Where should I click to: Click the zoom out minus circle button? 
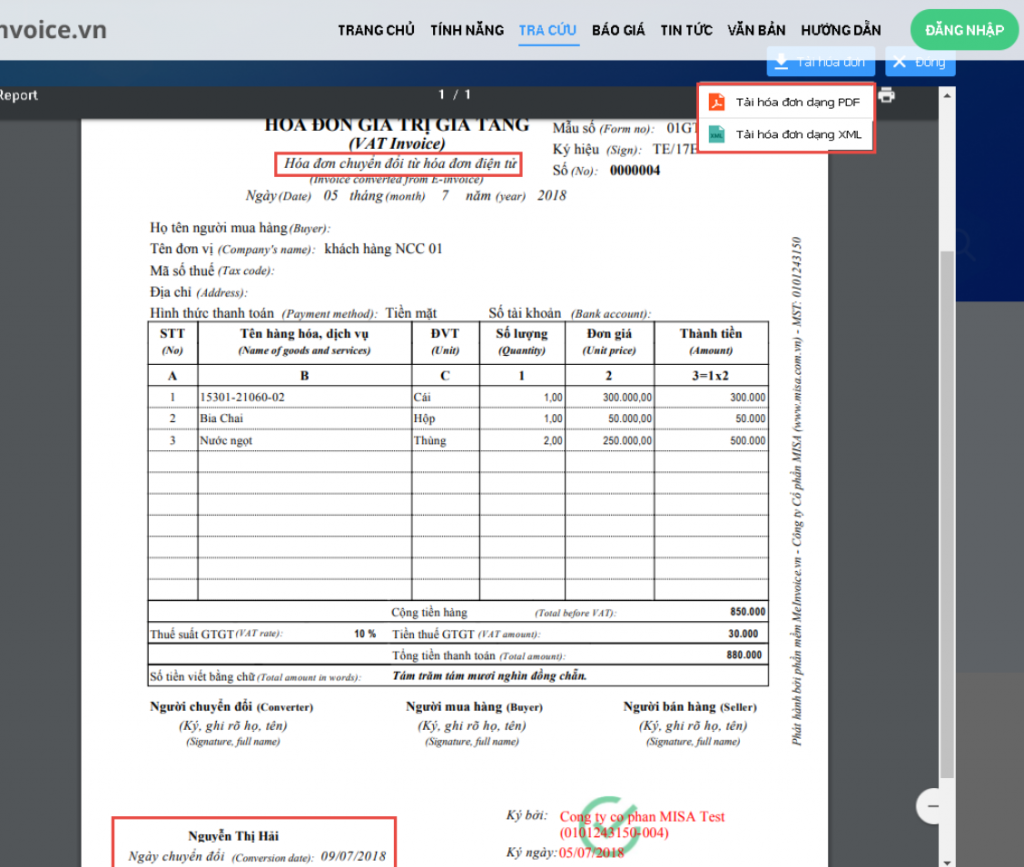click(x=933, y=806)
